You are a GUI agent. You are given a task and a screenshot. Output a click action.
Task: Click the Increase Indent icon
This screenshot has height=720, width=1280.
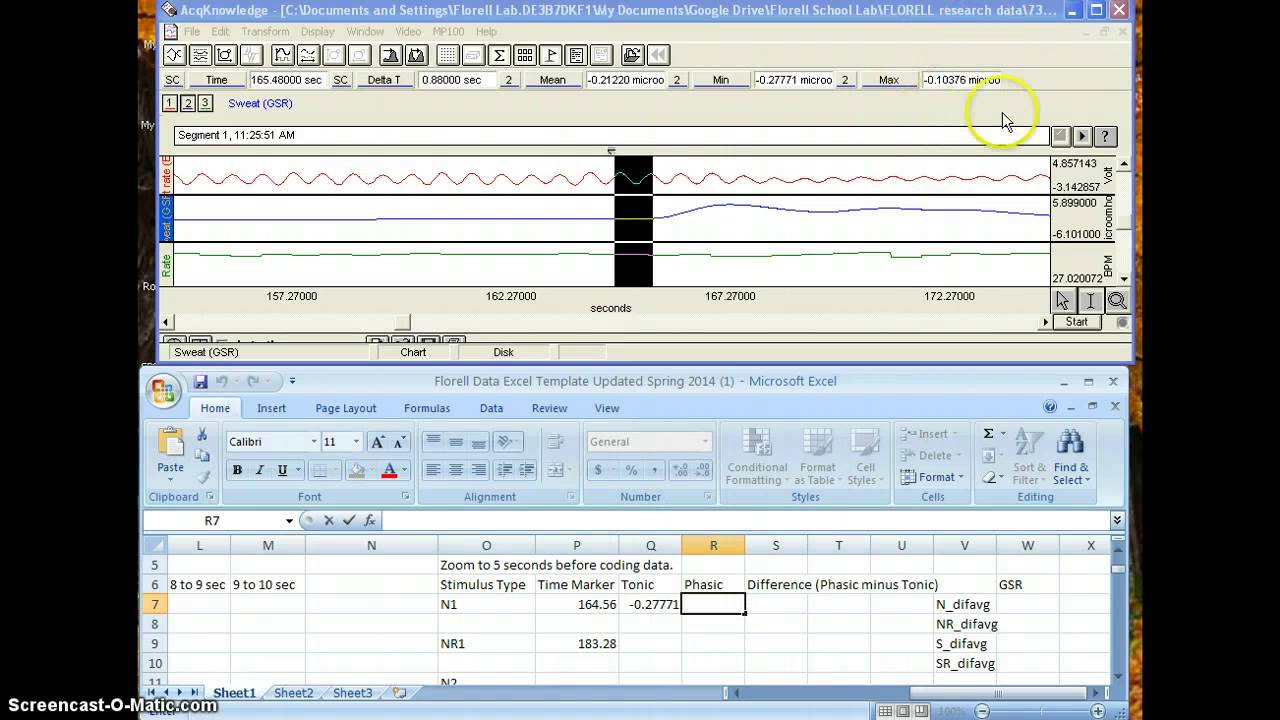pos(527,470)
